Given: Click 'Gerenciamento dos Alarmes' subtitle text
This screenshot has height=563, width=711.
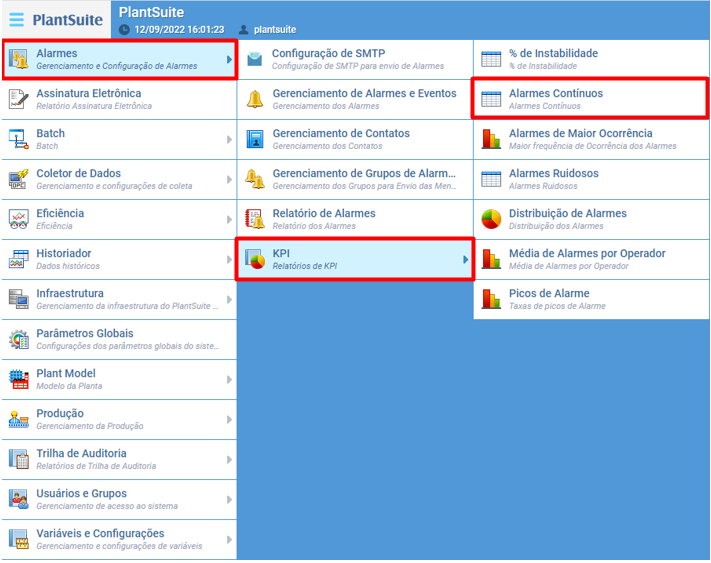Looking at the screenshot, I should [326, 106].
